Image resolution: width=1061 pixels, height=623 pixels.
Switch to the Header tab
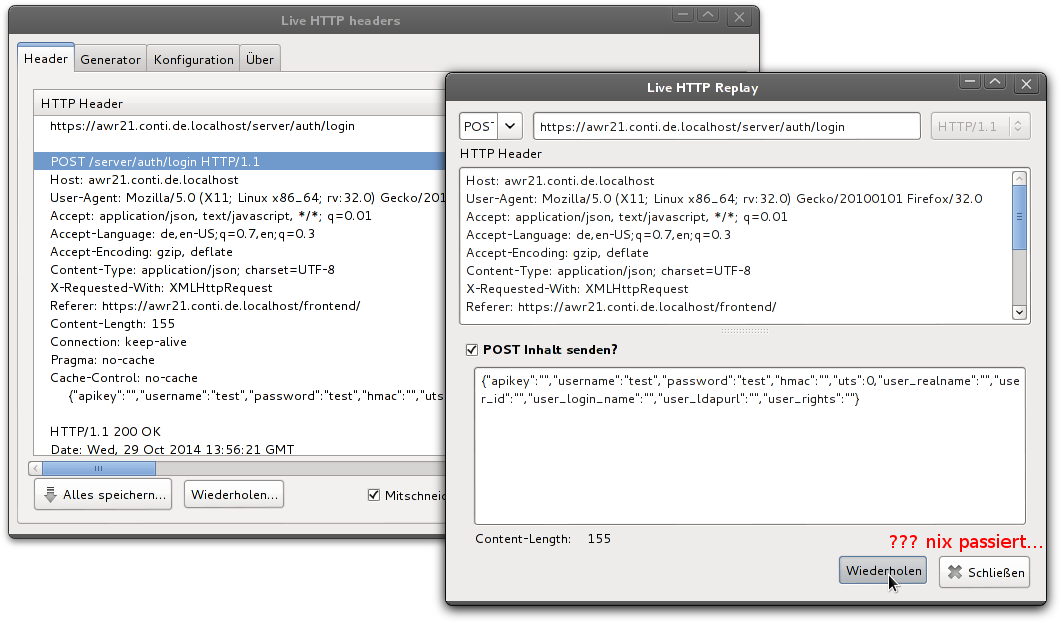[46, 58]
